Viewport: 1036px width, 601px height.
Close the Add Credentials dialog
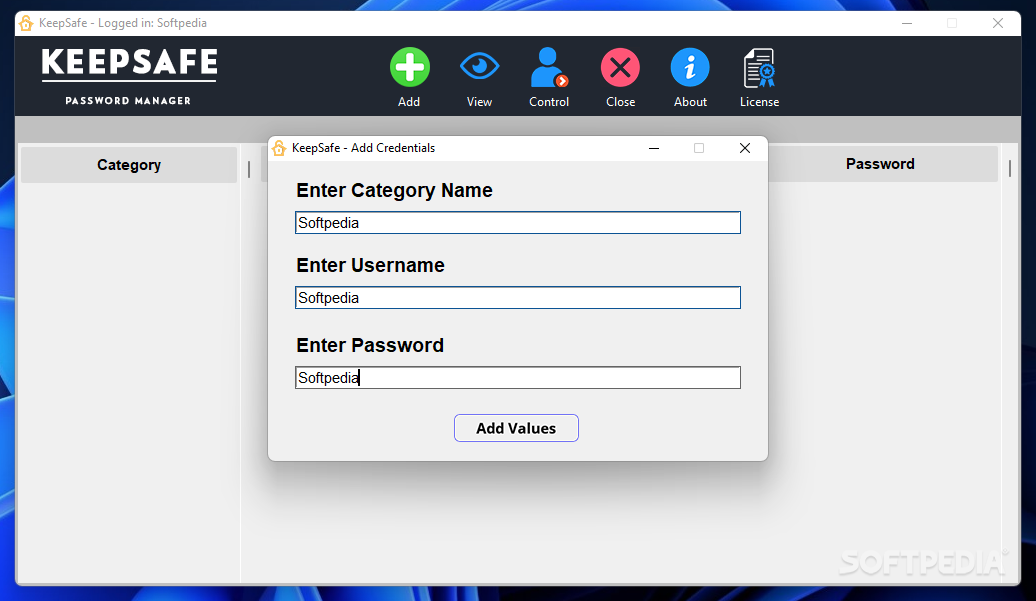(745, 148)
